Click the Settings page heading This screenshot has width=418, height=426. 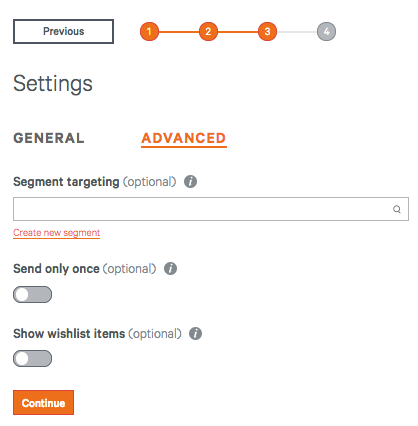pyautogui.click(x=53, y=83)
